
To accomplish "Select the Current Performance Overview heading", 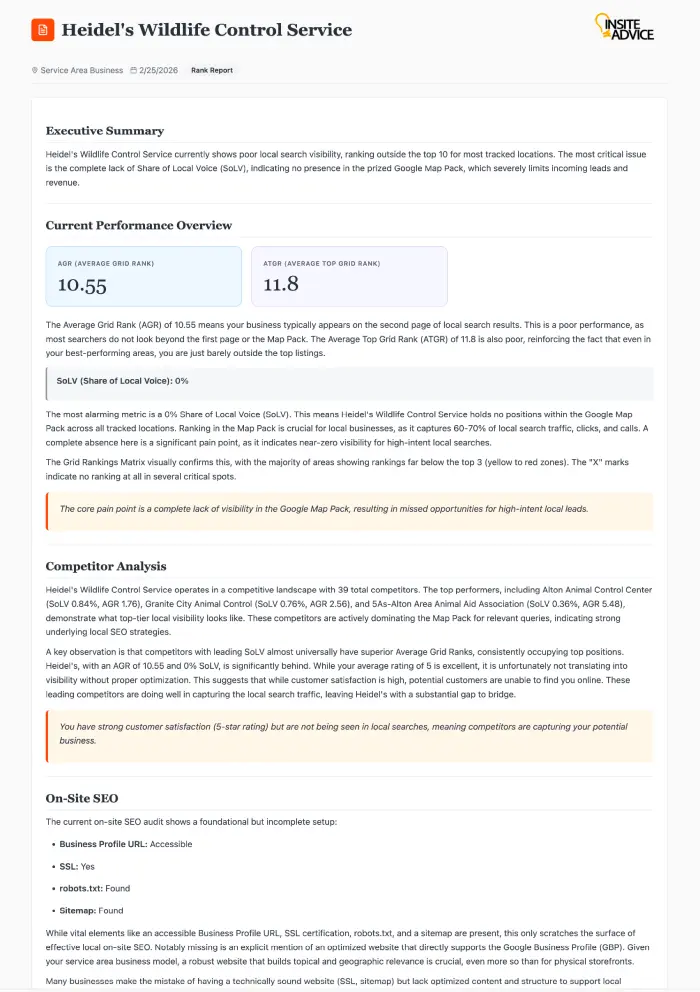I will tap(139, 226).
